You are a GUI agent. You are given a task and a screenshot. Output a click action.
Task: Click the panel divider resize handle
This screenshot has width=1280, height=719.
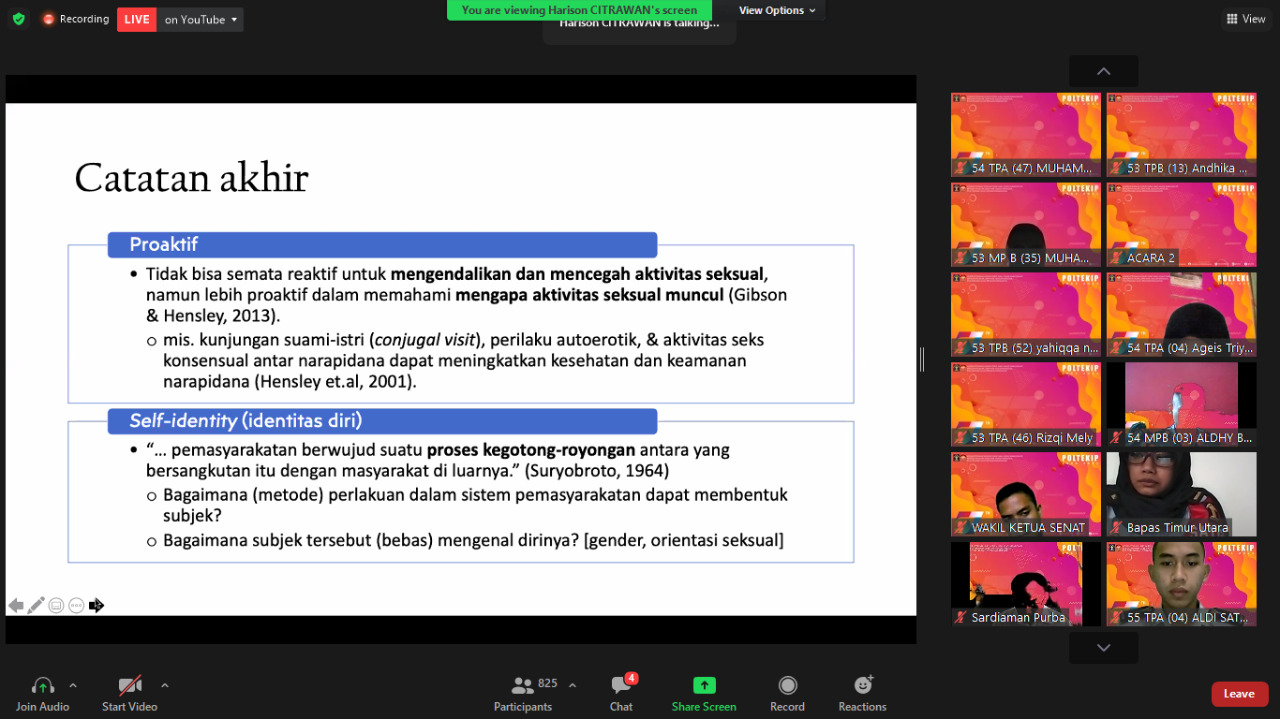(x=921, y=359)
